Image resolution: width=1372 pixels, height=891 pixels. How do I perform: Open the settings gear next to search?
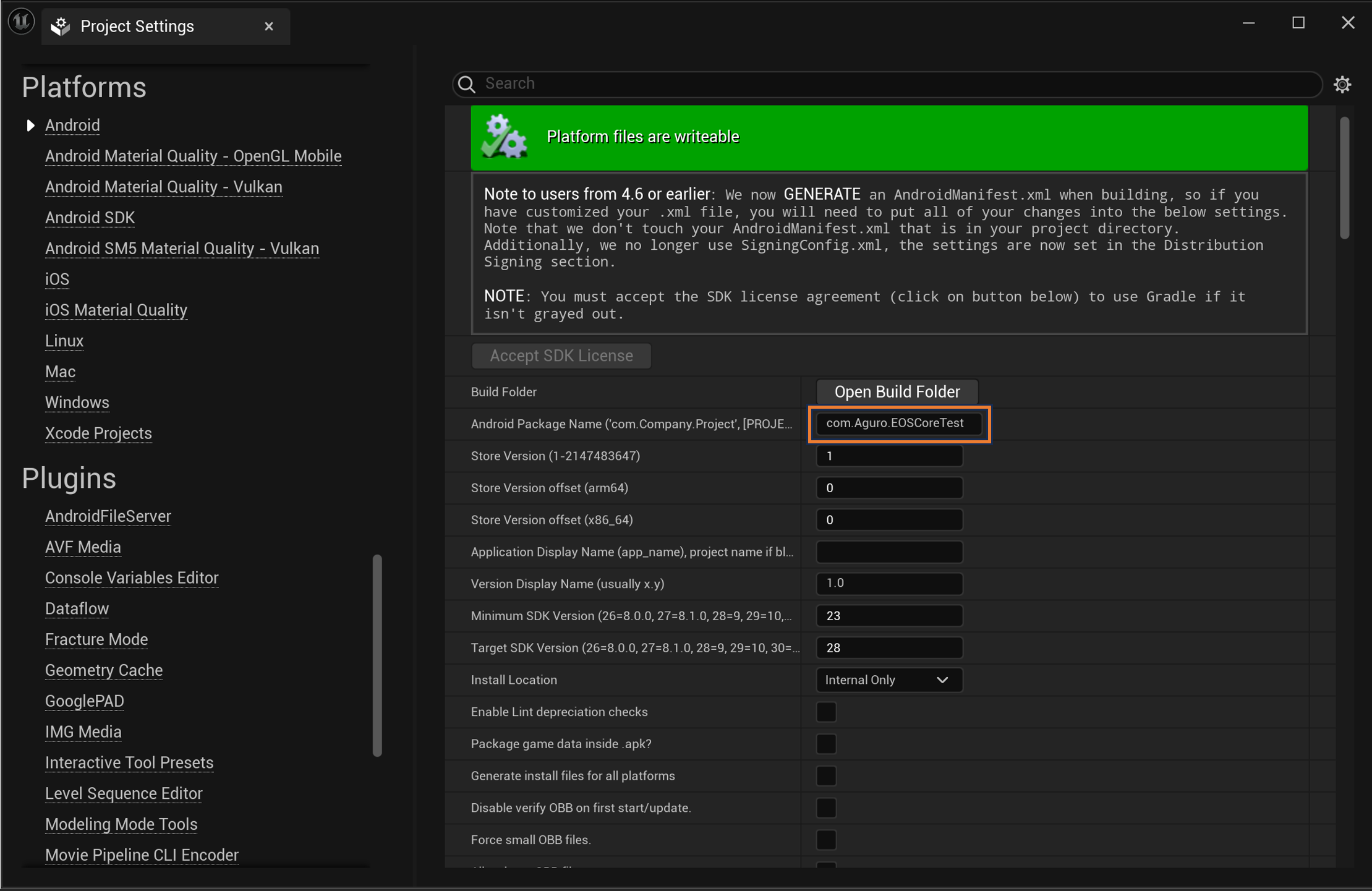point(1342,84)
